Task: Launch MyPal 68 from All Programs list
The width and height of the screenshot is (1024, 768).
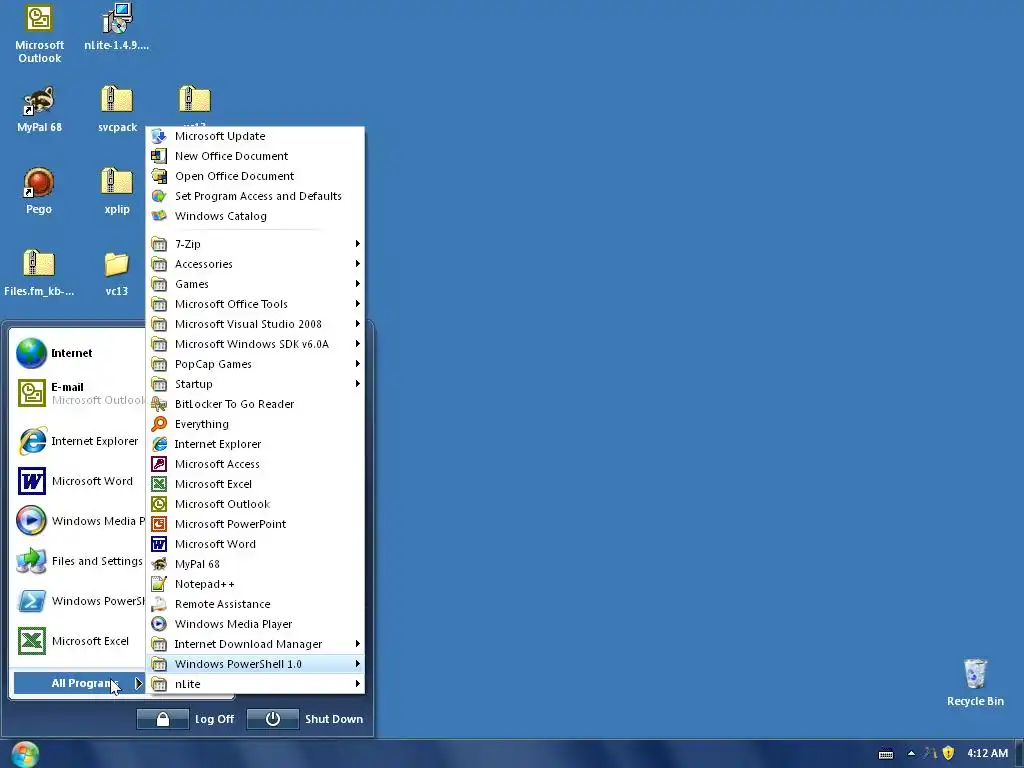Action: (255, 564)
